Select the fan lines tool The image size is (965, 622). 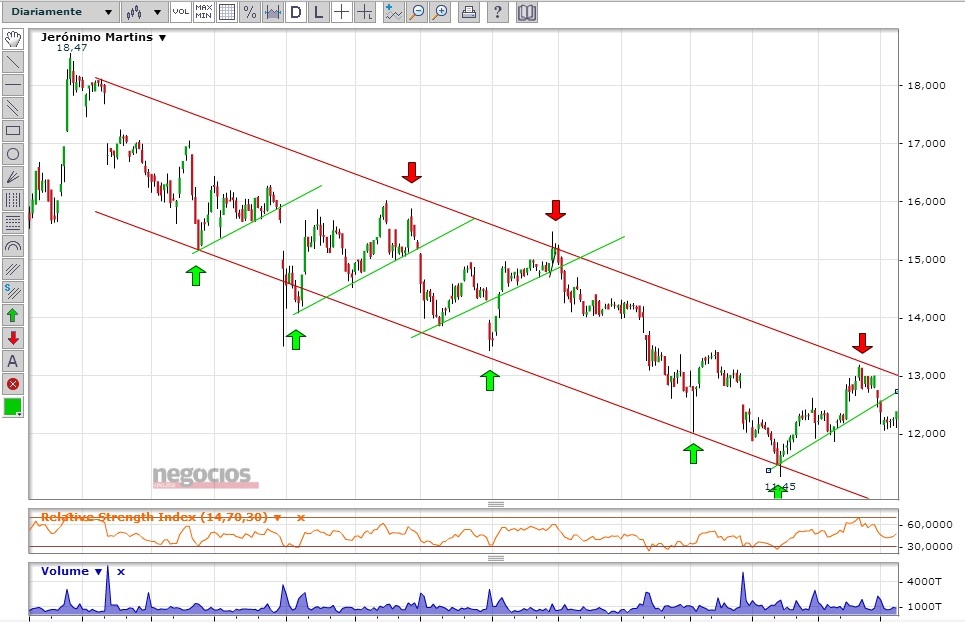click(x=13, y=177)
